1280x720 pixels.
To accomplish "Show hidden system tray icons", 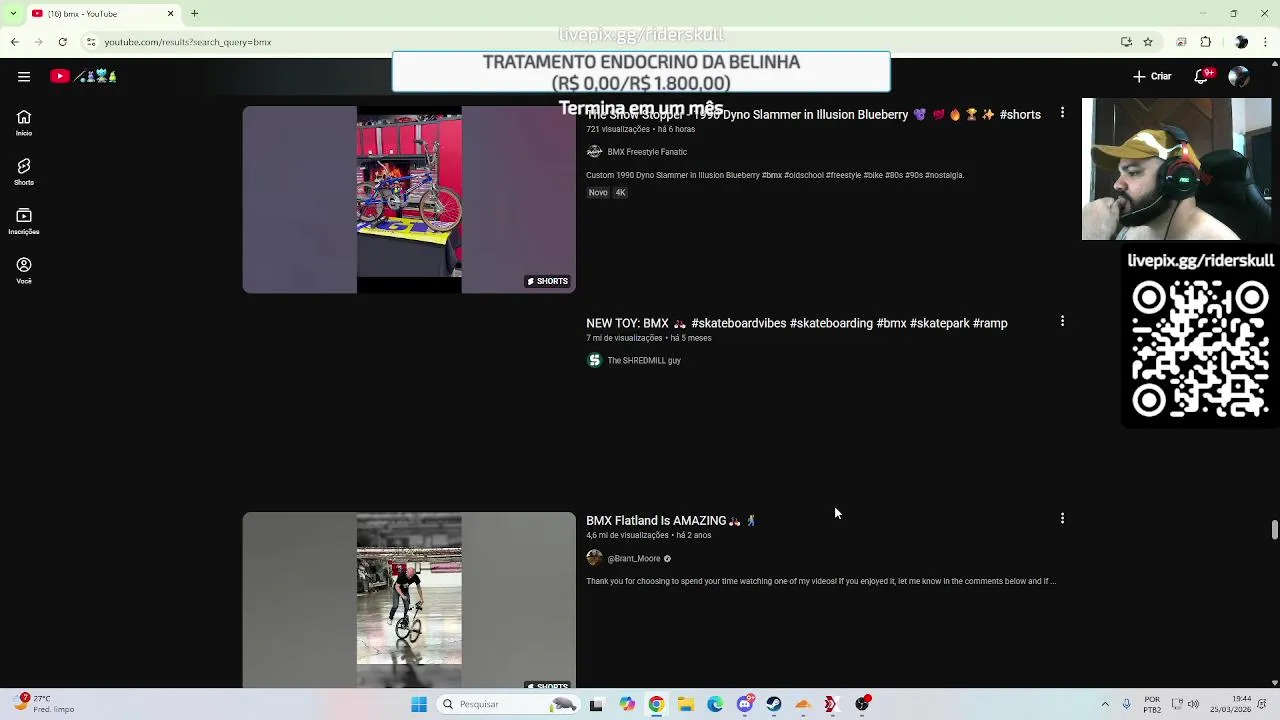I will tap(1105, 704).
